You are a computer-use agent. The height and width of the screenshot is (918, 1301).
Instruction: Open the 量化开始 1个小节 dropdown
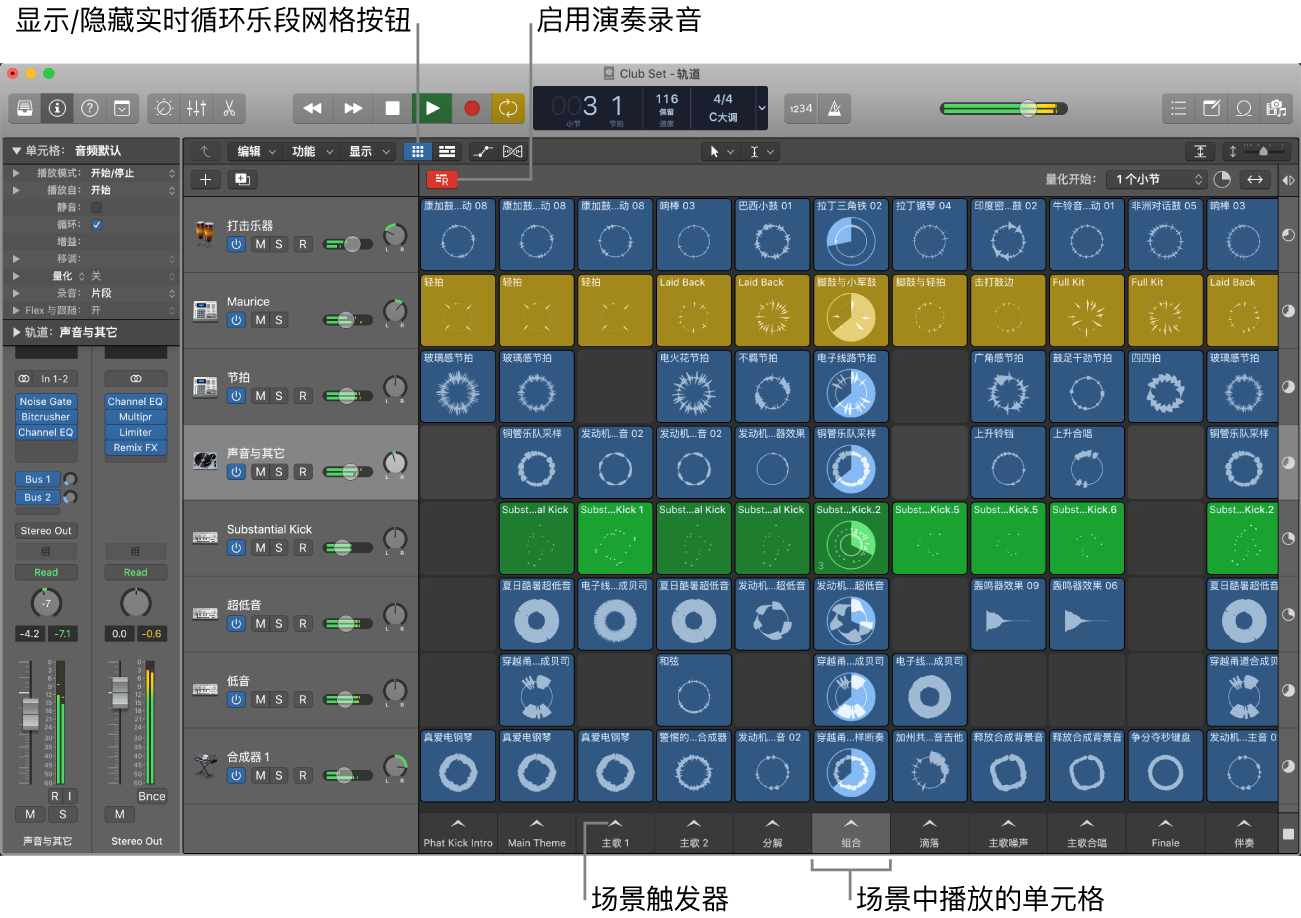[1155, 179]
